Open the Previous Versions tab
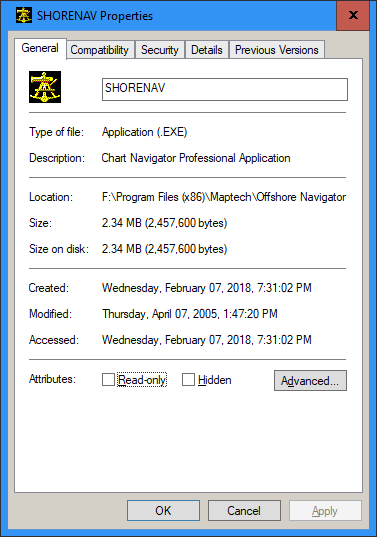This screenshot has width=377, height=537. click(x=277, y=50)
